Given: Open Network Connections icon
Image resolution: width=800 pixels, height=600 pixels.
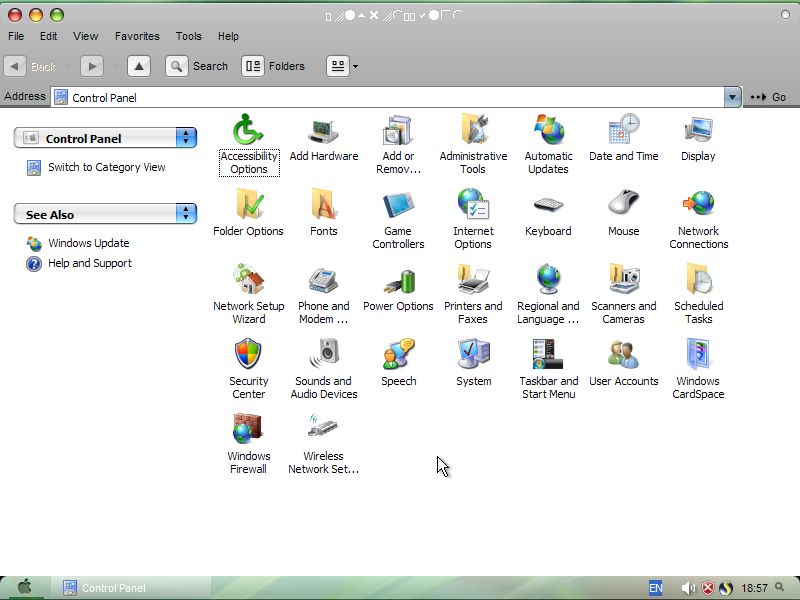Looking at the screenshot, I should (x=698, y=219).
